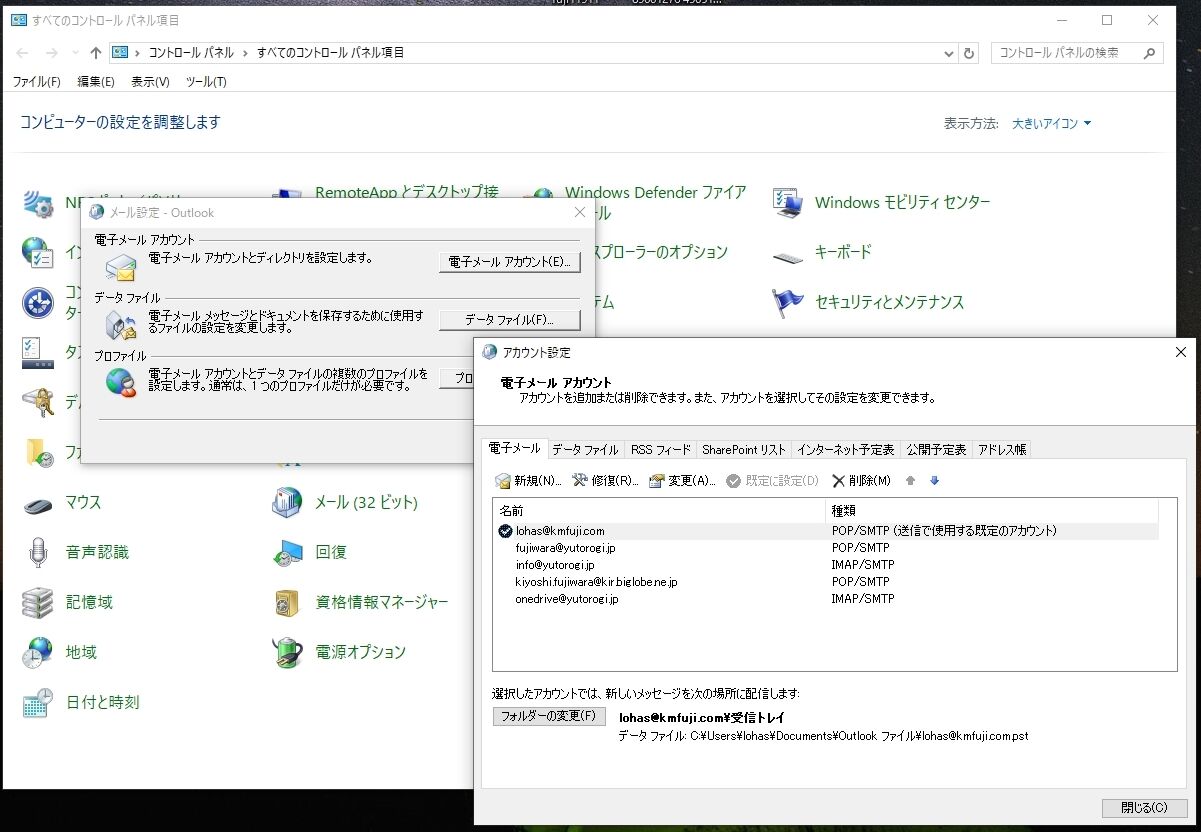Click search magnifier in Control Panel search

pos(1150,53)
